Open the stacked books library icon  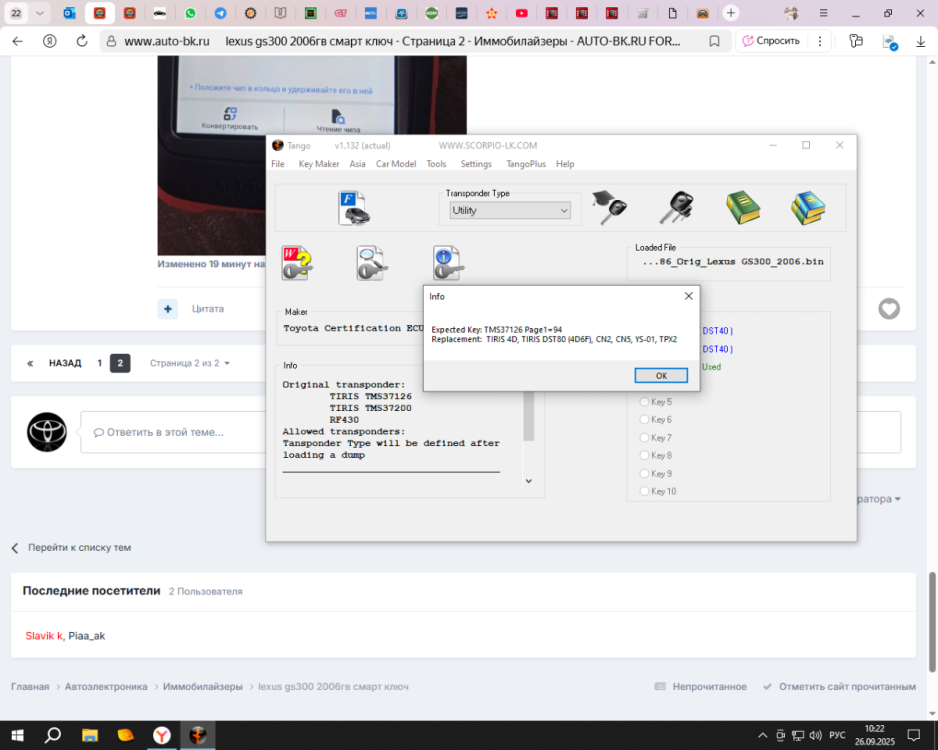tap(808, 208)
